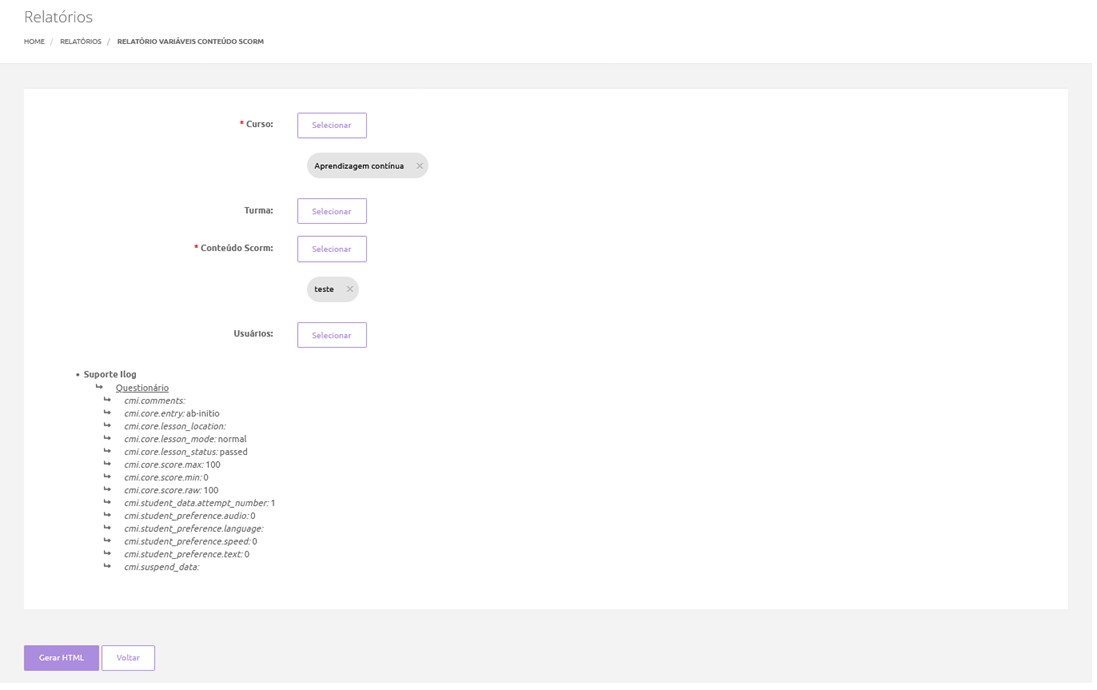Select the cmi.core.score.raw entry
This screenshot has width=1097, height=690.
click(x=170, y=490)
